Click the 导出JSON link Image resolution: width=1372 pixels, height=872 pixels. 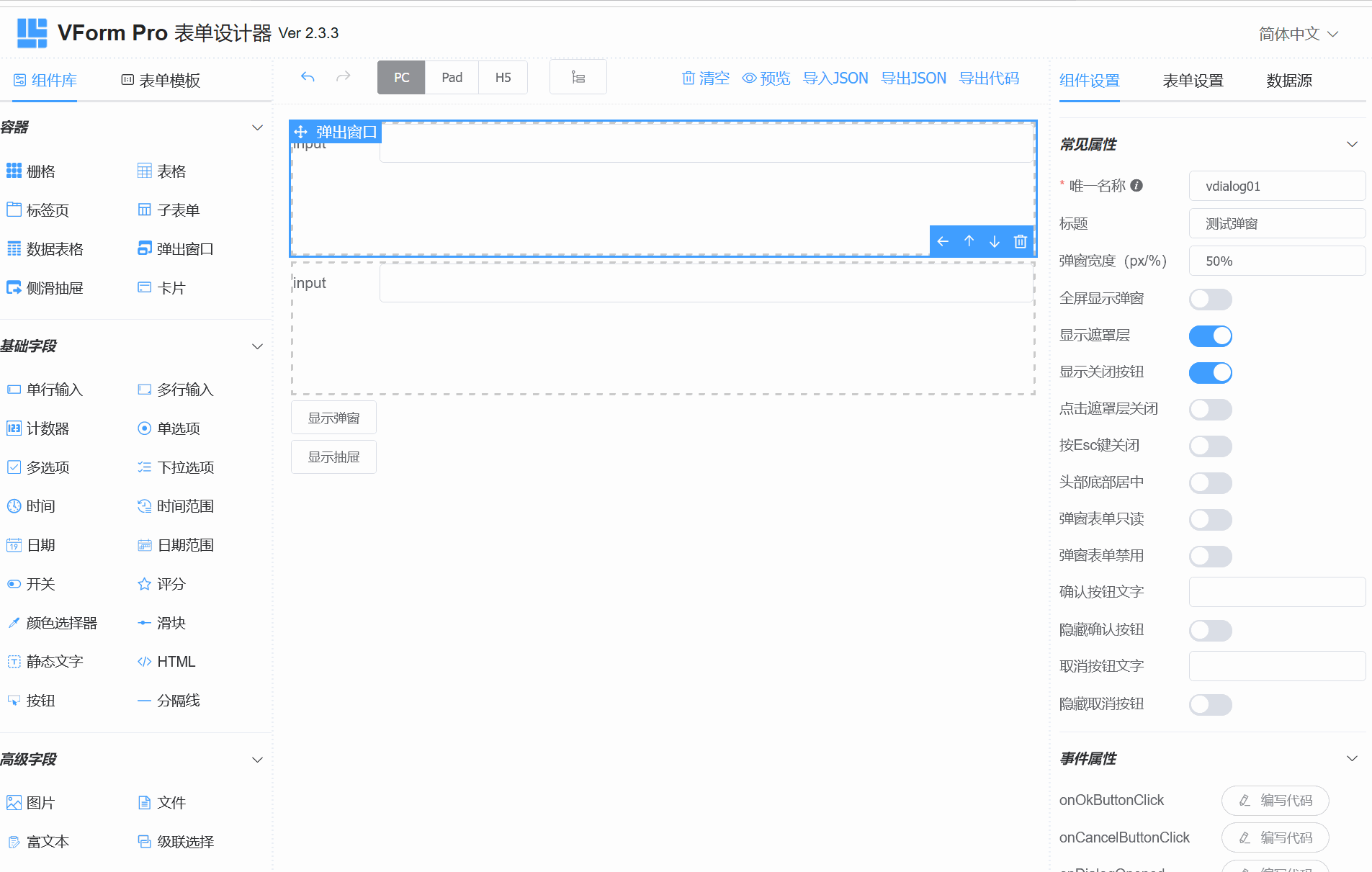tap(913, 78)
